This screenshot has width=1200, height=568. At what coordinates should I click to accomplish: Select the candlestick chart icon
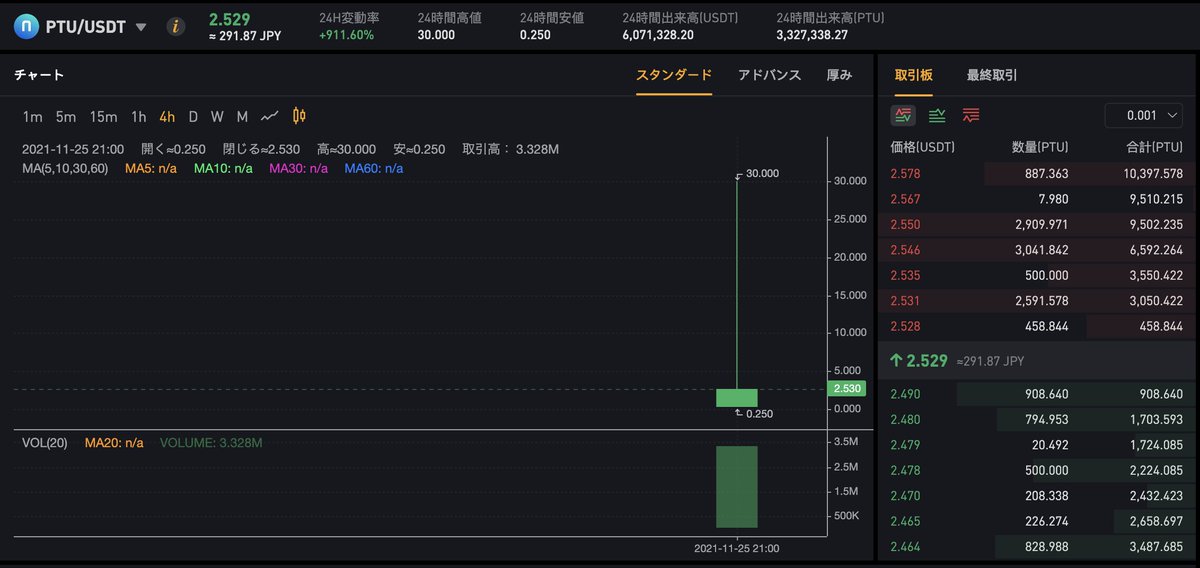[x=299, y=116]
